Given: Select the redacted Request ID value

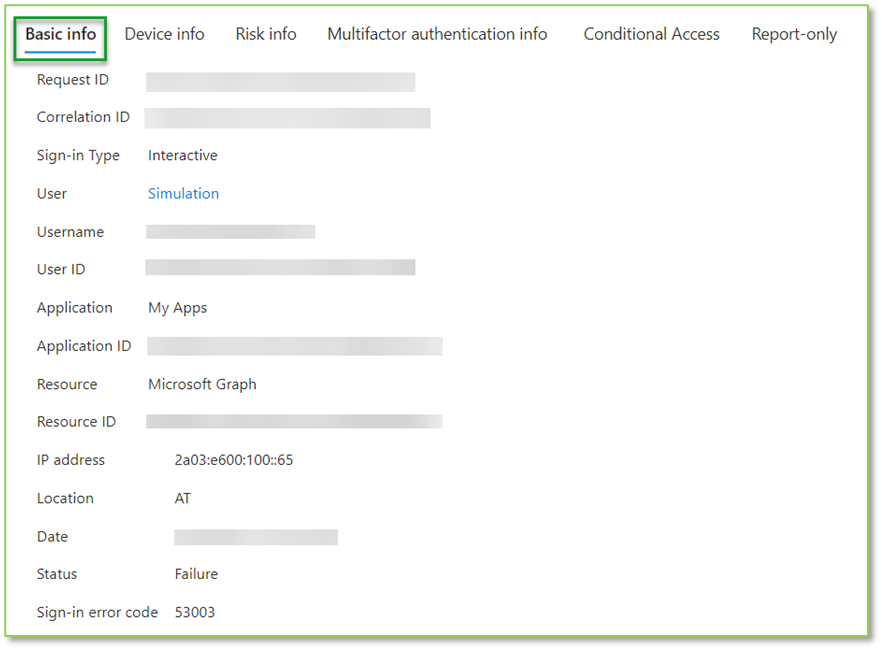Looking at the screenshot, I should coord(280,81).
